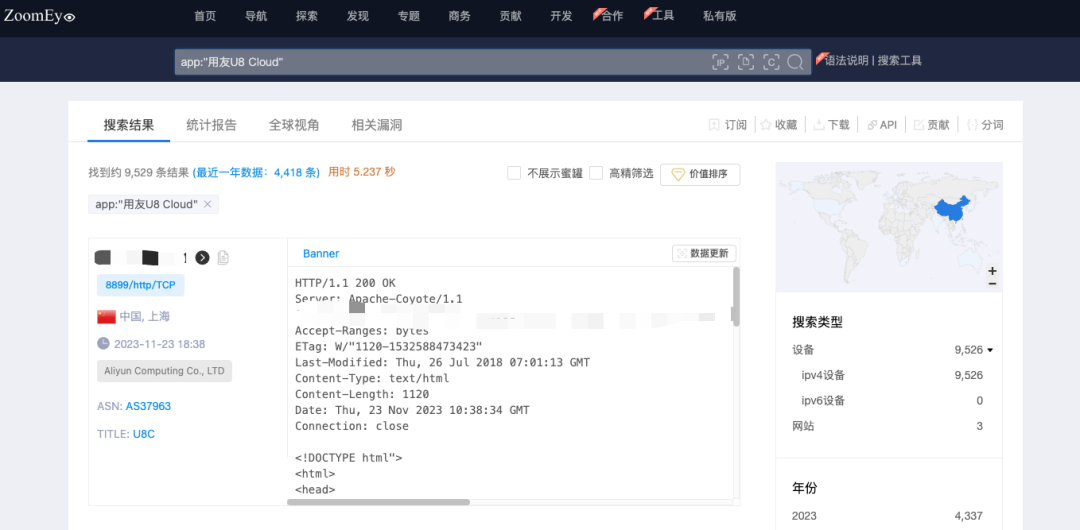Click the 分词 braces icon

click(972, 125)
